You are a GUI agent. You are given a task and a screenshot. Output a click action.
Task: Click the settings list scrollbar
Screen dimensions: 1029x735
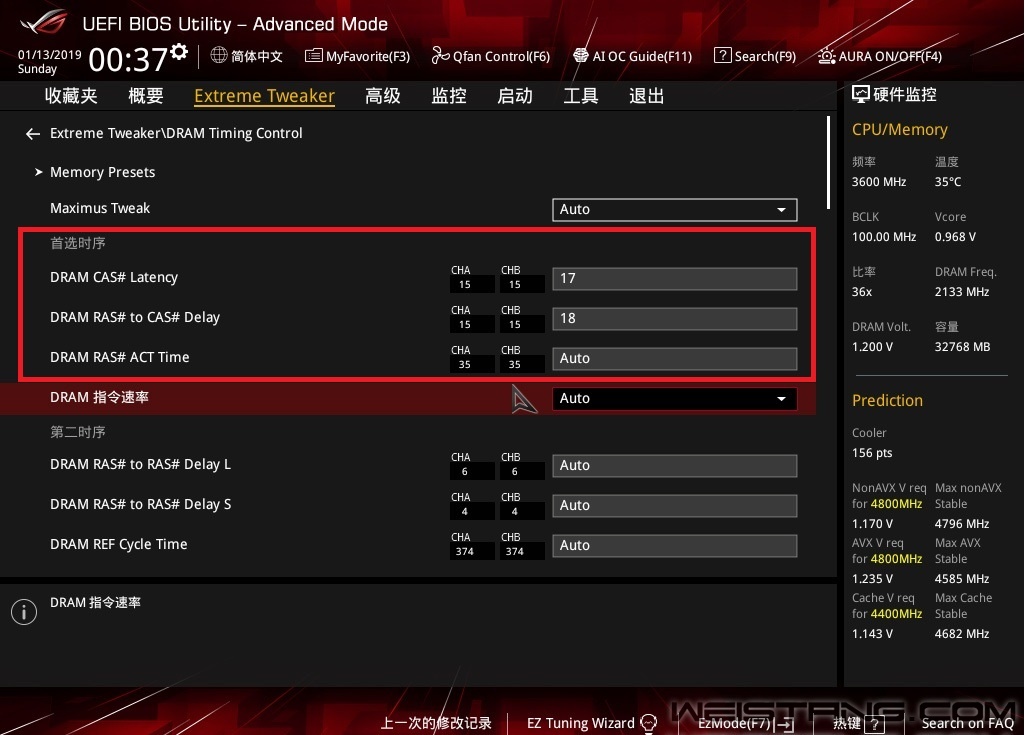tap(828, 162)
